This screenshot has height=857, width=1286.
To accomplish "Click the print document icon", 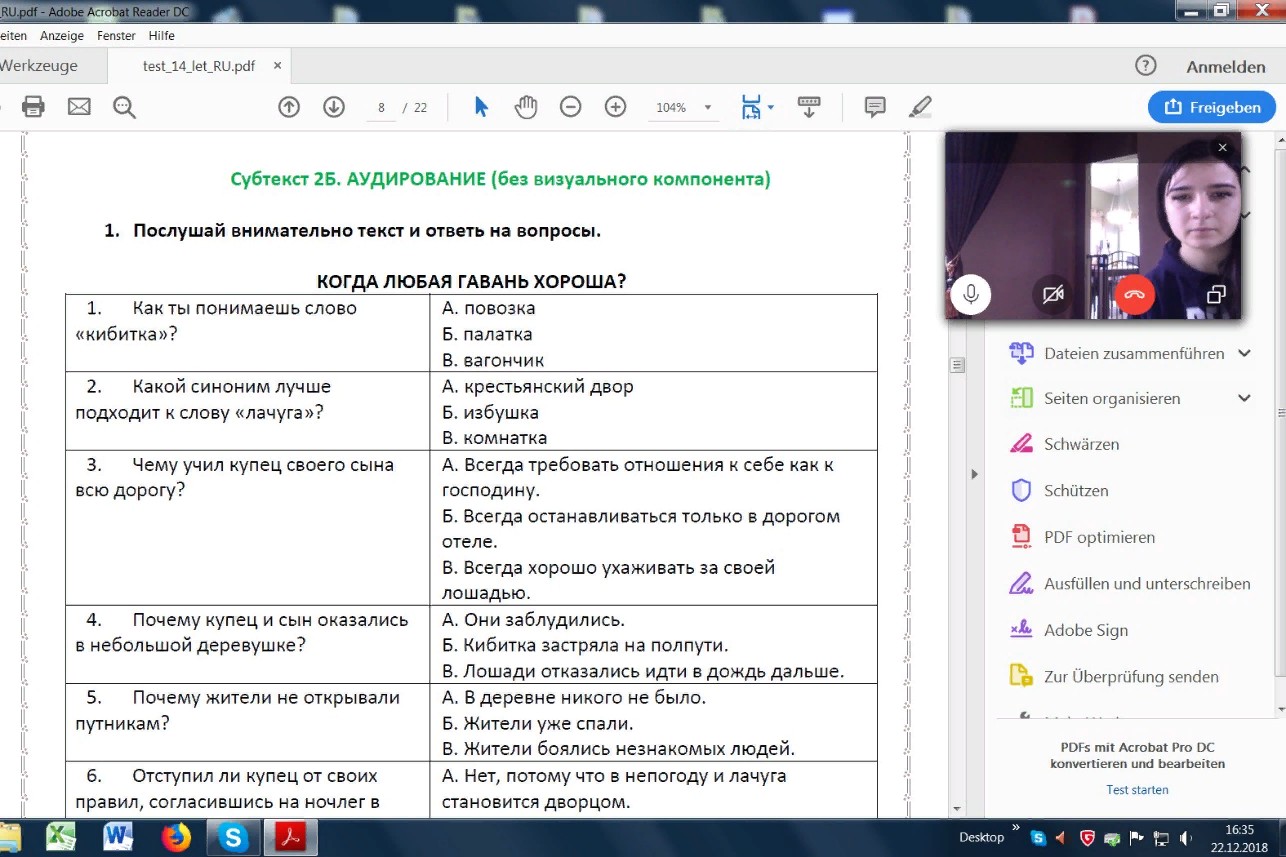I will click(33, 106).
